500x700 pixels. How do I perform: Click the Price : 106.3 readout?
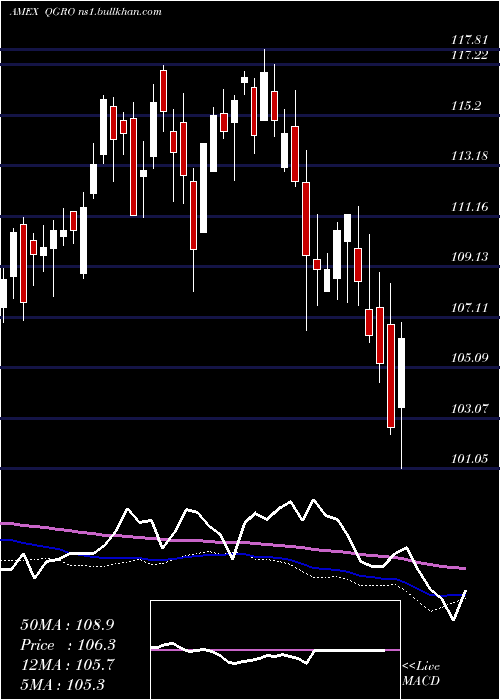68,645
